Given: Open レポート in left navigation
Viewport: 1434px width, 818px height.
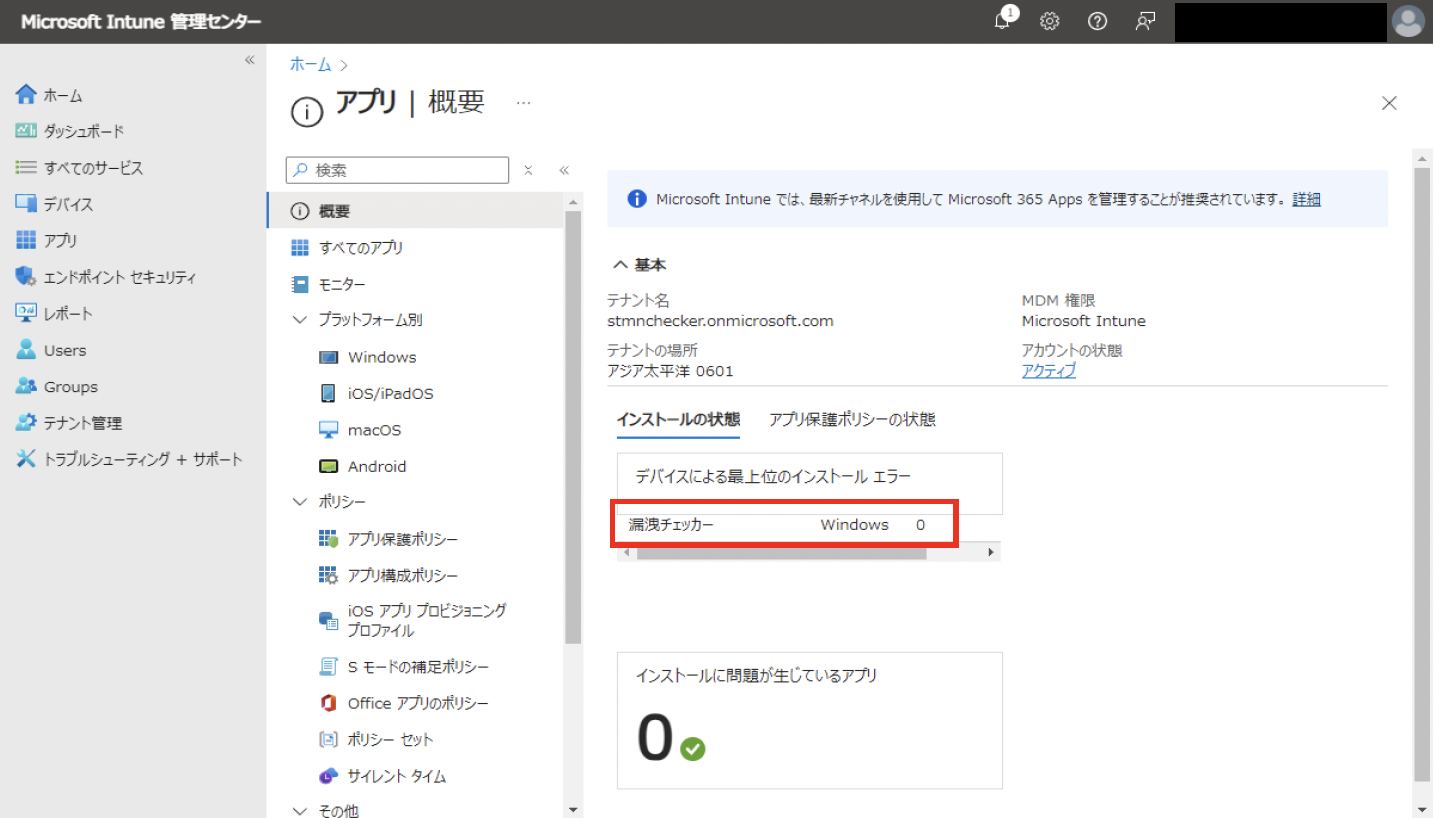Looking at the screenshot, I should pyautogui.click(x=54, y=313).
